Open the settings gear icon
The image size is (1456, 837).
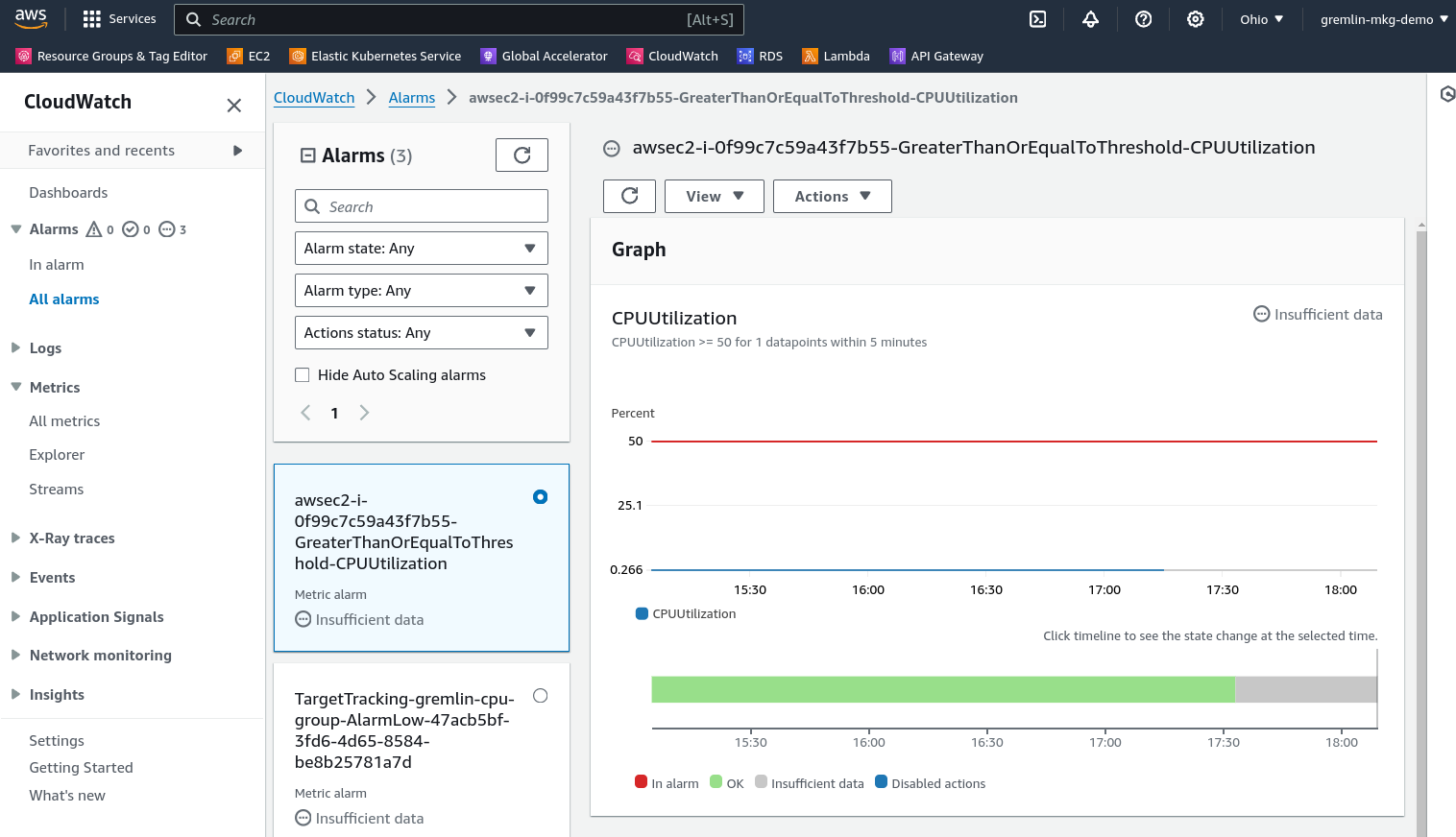click(1195, 18)
